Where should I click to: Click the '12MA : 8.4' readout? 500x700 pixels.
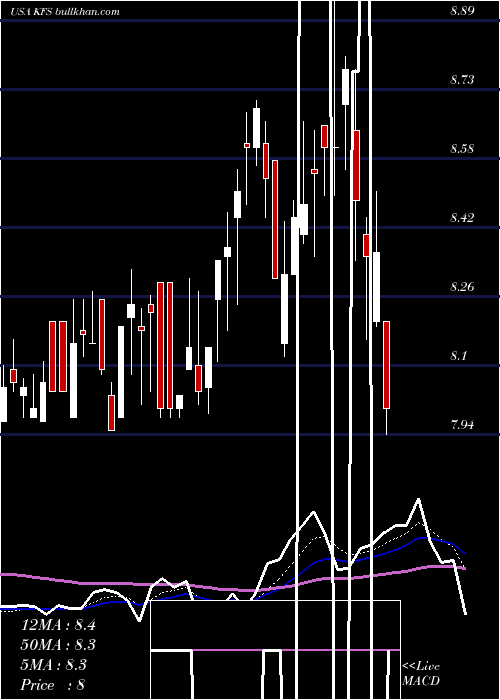[x=58, y=625]
